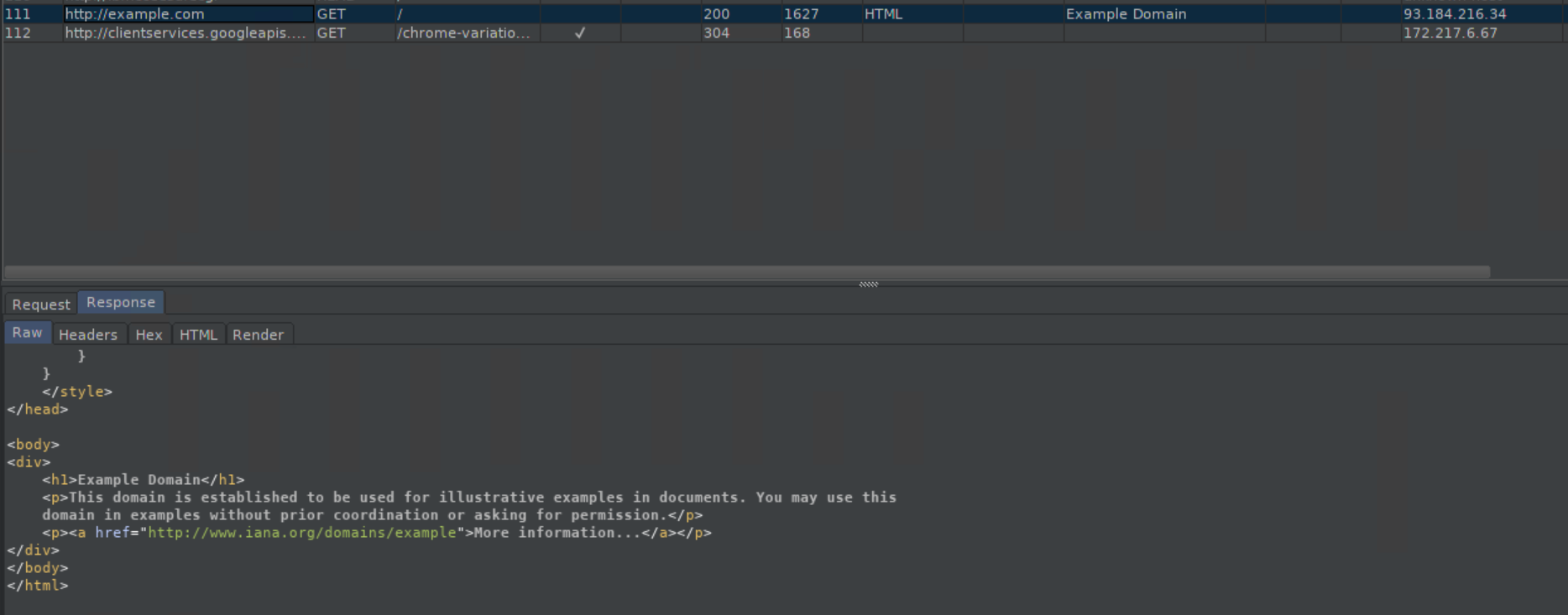The image size is (1568, 615).
Task: Switch to the Request tab
Action: 40,304
